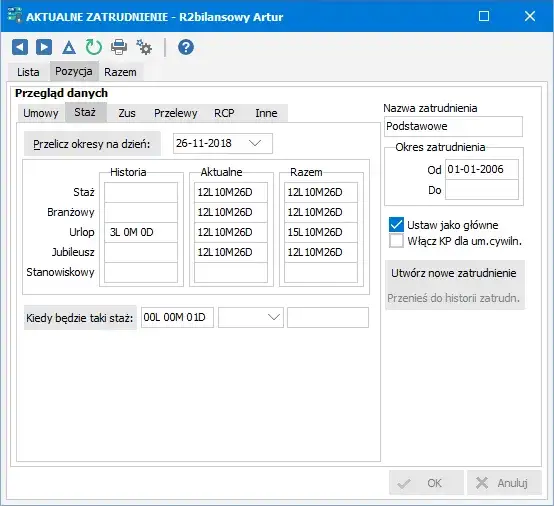Open the Razem top tab
This screenshot has height=506, width=554.
pyautogui.click(x=120, y=72)
